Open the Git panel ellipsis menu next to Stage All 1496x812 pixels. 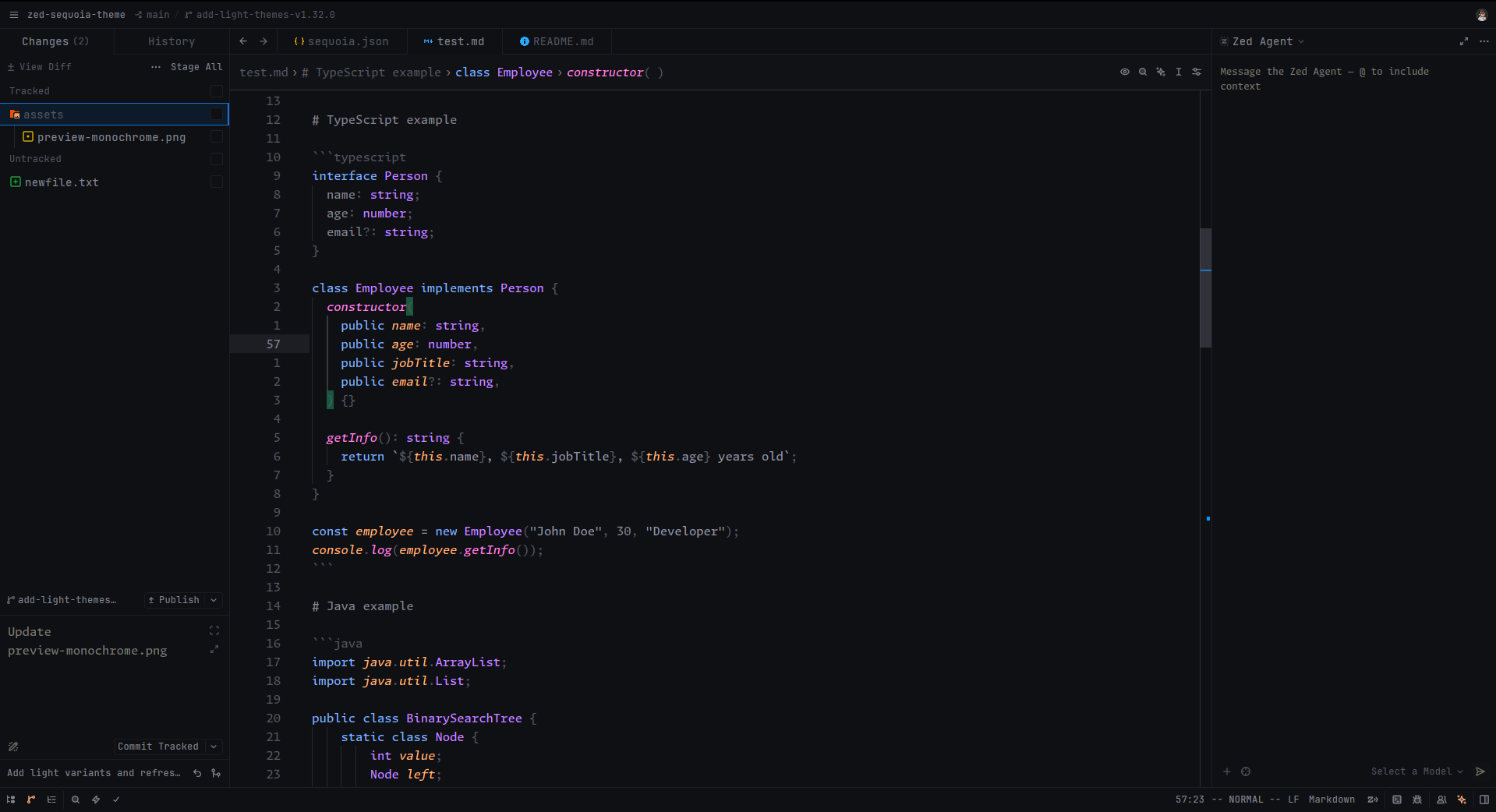click(x=156, y=67)
